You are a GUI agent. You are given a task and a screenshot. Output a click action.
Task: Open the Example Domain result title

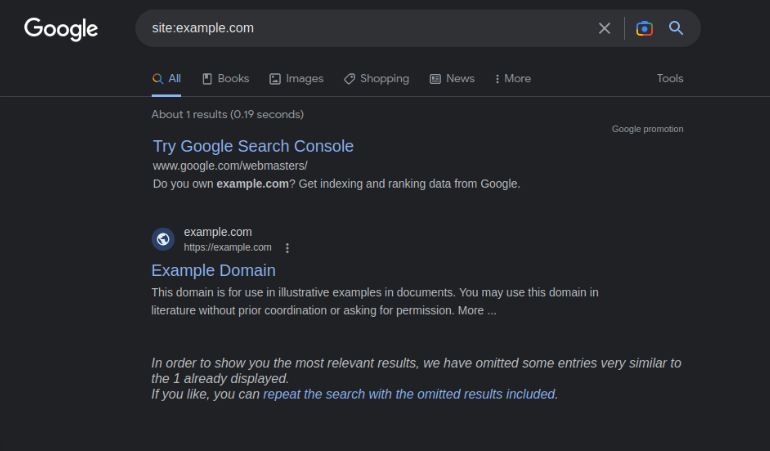point(213,270)
